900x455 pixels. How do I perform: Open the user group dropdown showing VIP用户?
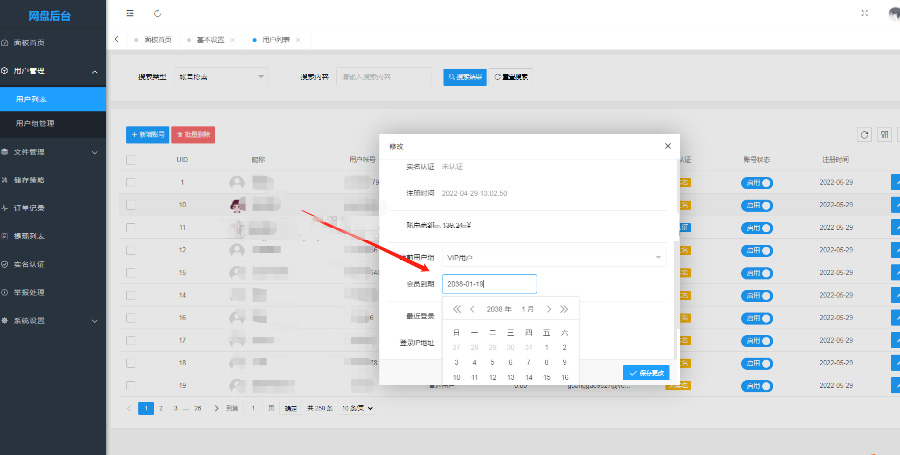(554, 258)
